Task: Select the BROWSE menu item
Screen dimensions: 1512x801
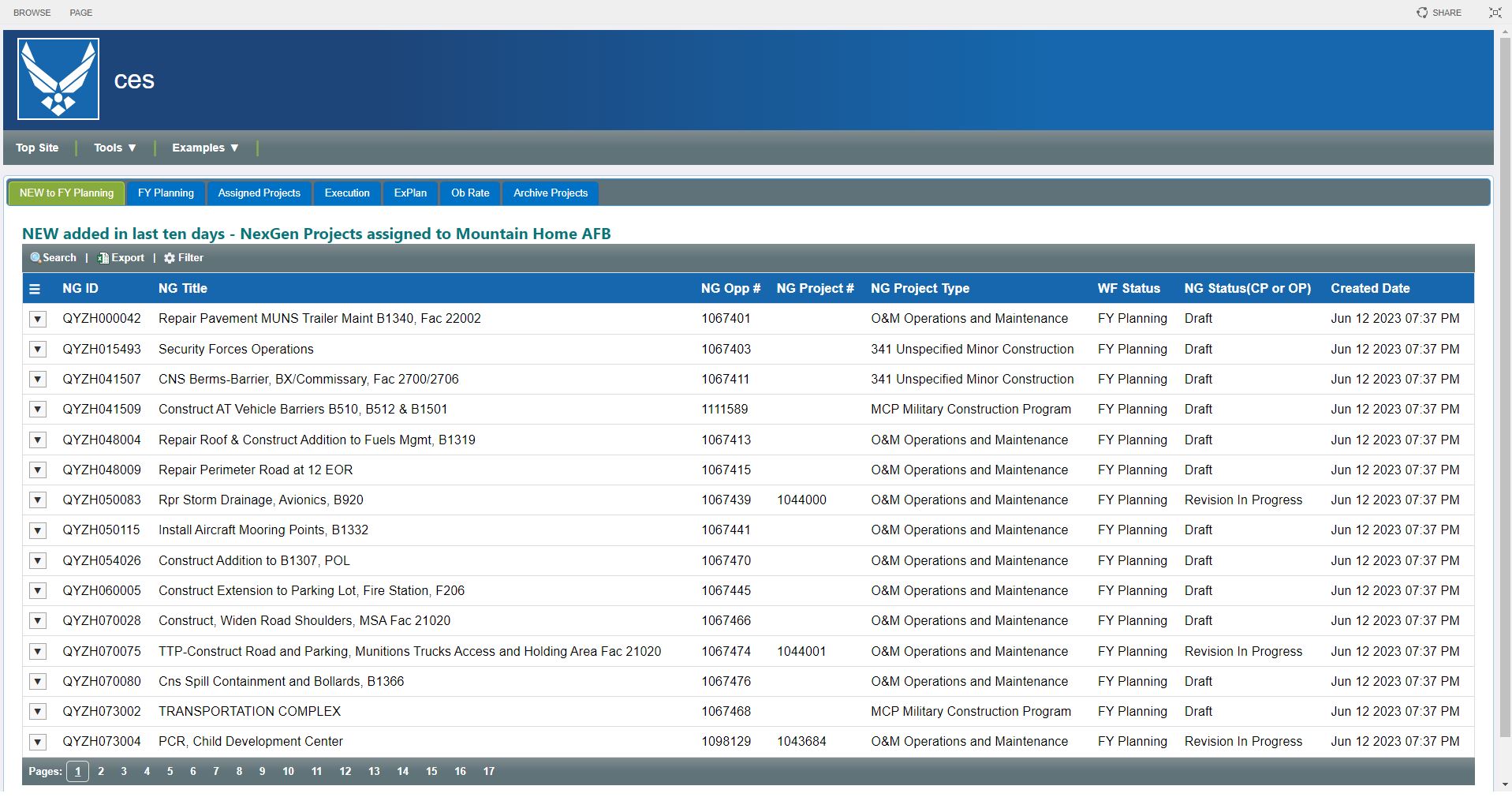Action: tap(32, 12)
